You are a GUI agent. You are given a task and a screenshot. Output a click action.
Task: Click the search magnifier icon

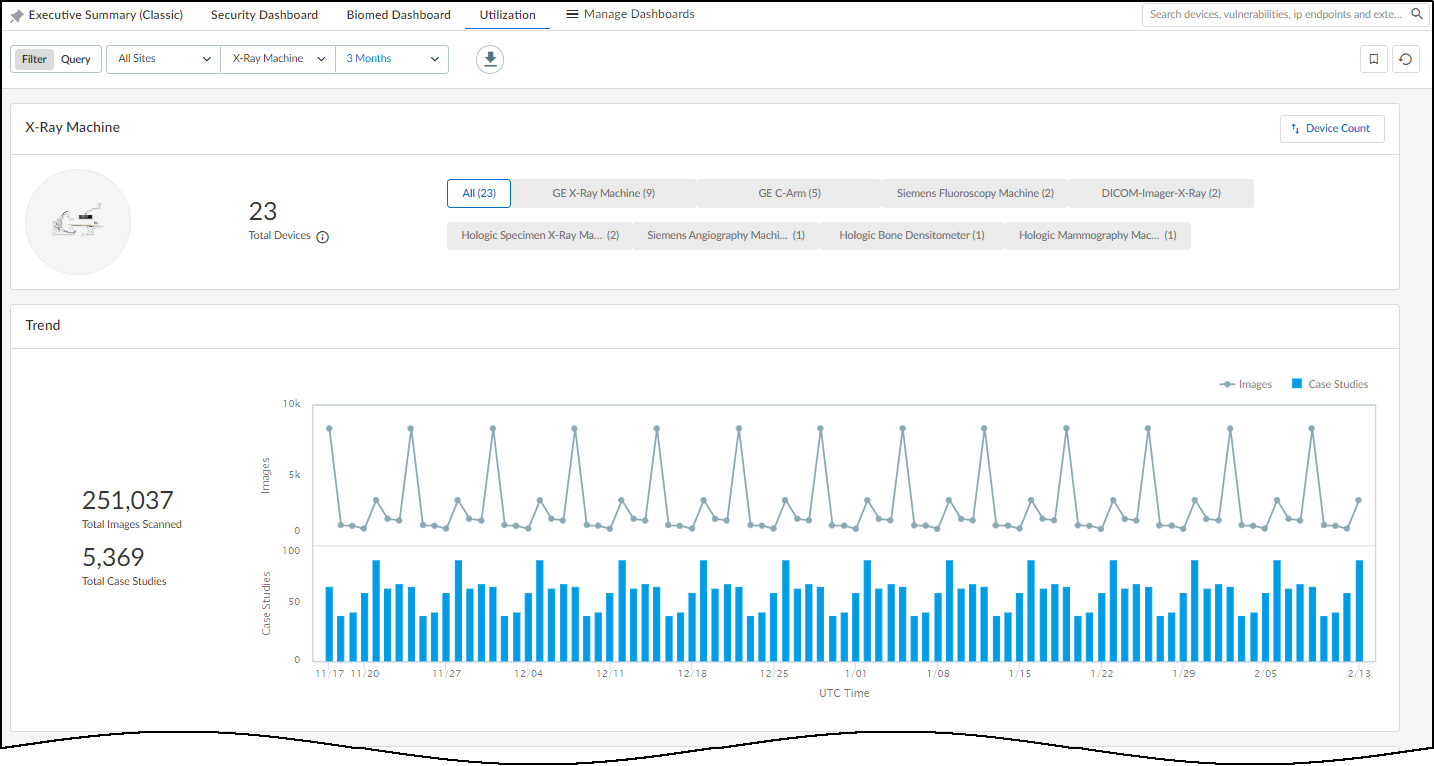pos(1417,15)
